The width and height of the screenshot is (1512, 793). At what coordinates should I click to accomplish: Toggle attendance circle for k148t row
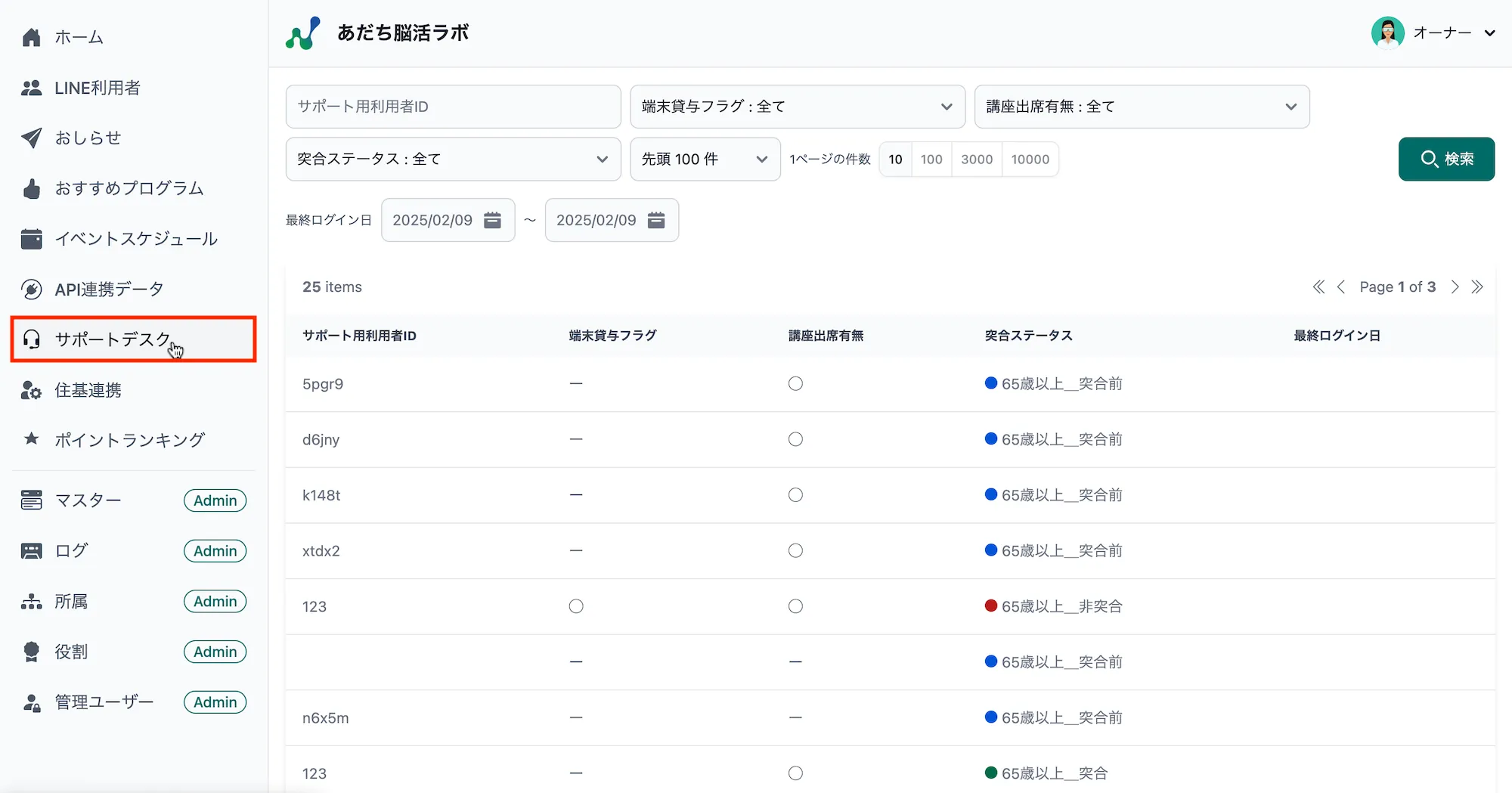coord(795,494)
